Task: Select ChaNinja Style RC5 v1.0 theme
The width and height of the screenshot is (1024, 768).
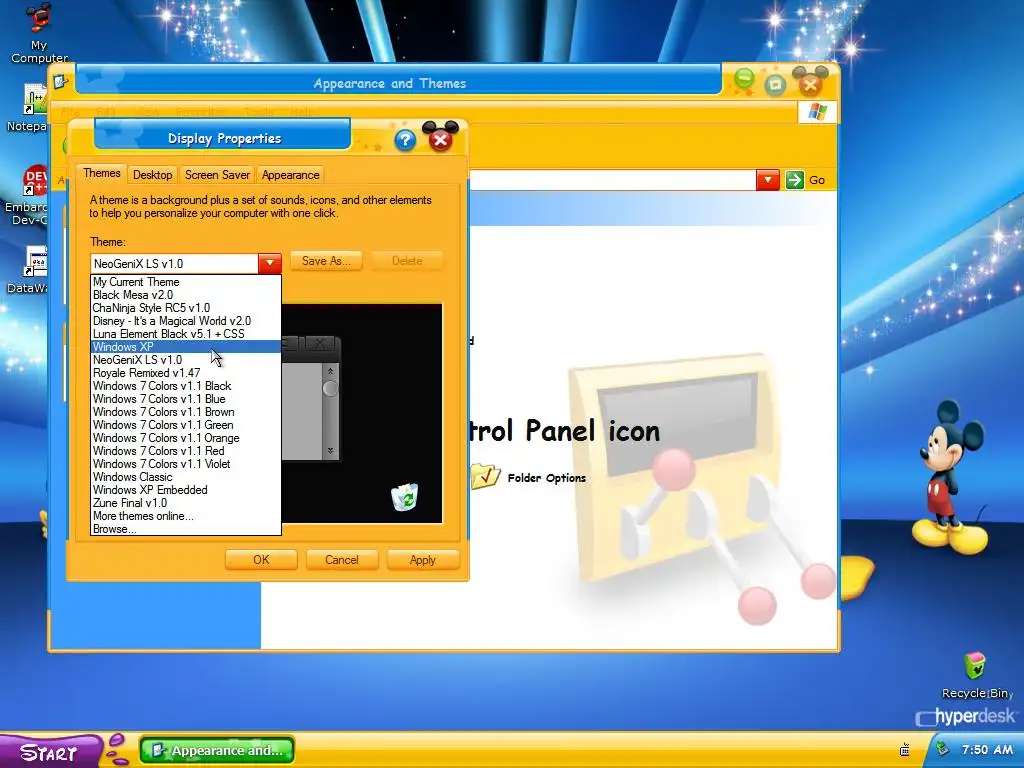Action: click(186, 308)
